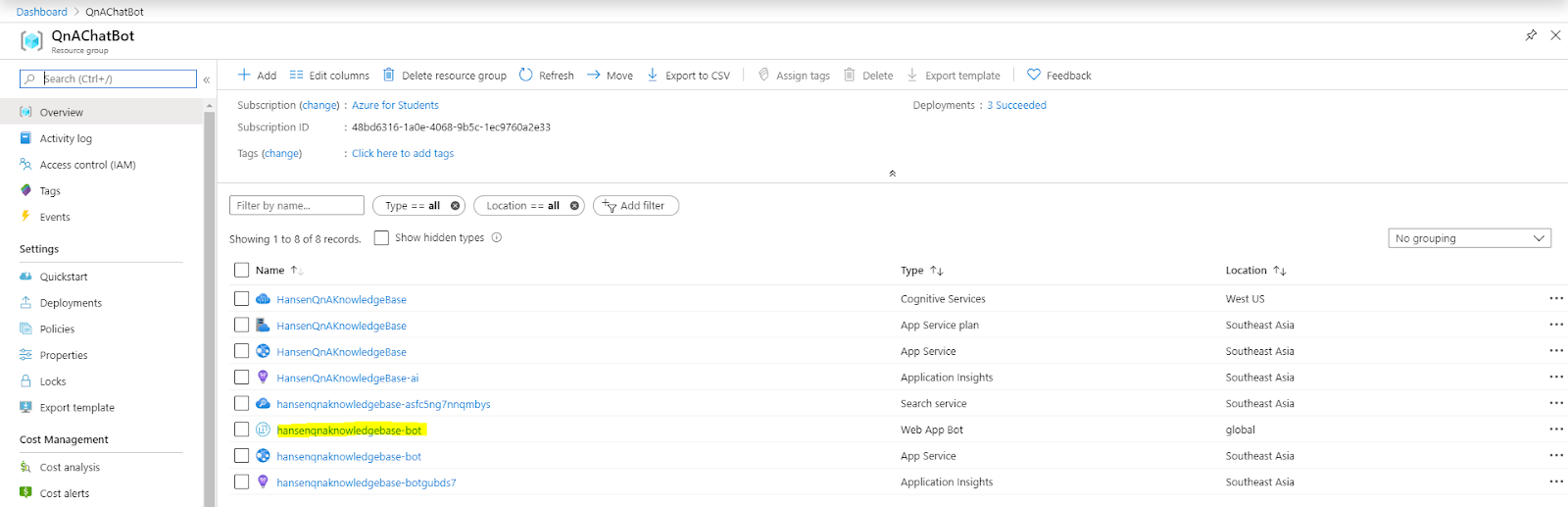Check the HansenQnAKnowledgeBase-ai row
This screenshot has height=507, width=1568.
241,377
